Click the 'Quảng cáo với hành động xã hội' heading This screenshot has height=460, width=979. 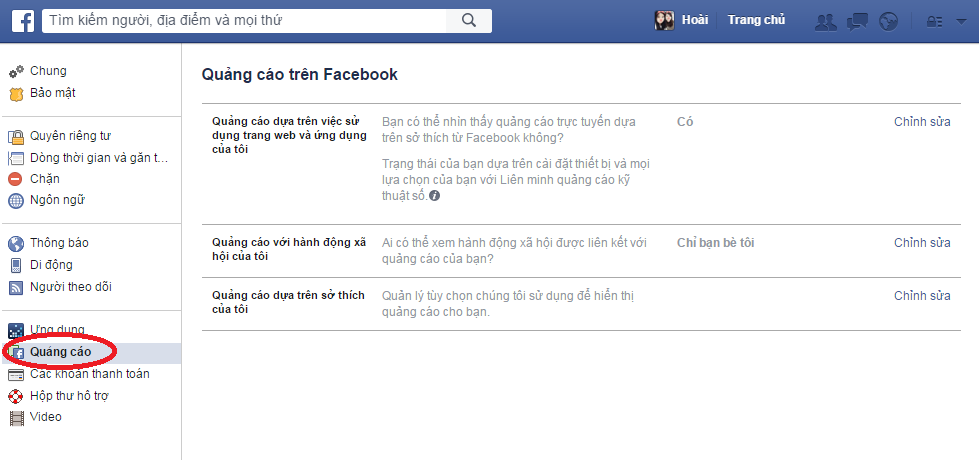click(x=289, y=249)
